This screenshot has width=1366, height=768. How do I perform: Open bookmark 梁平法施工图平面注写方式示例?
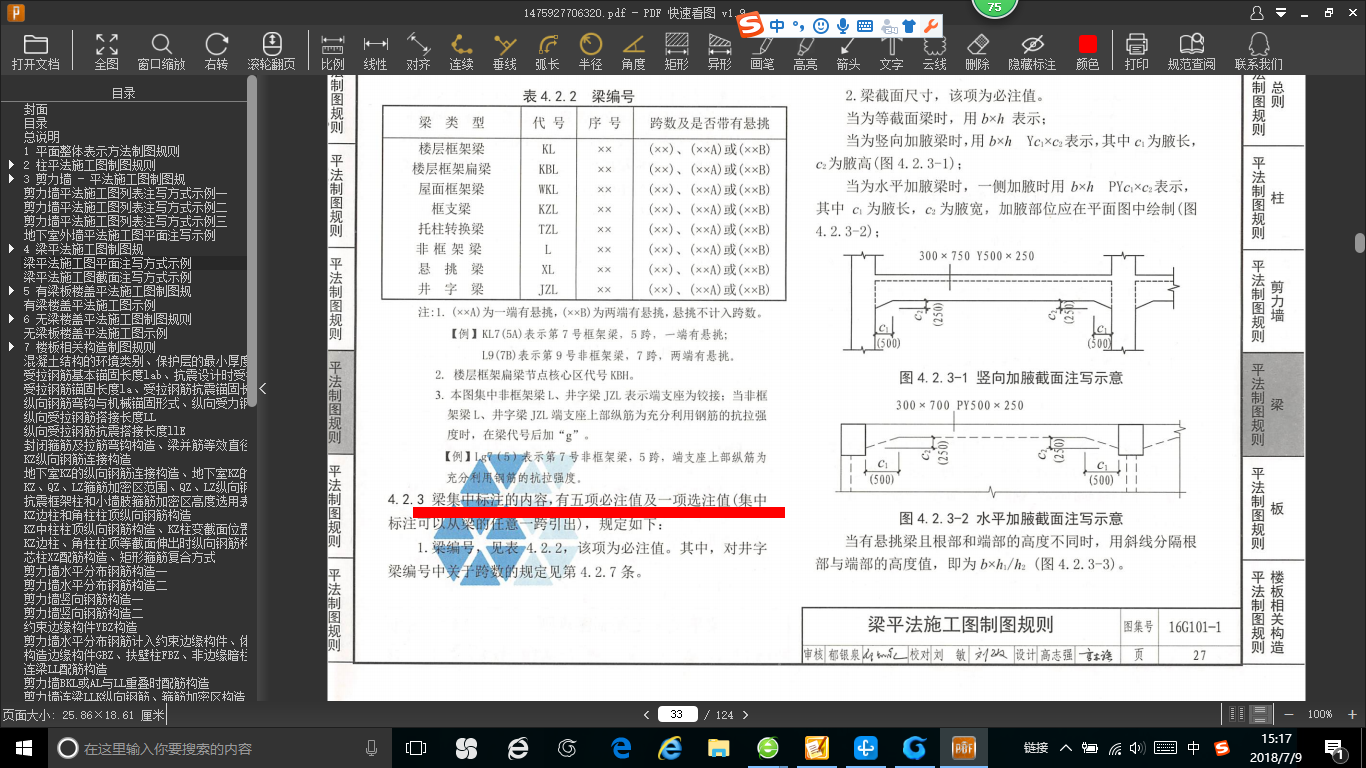point(108,263)
